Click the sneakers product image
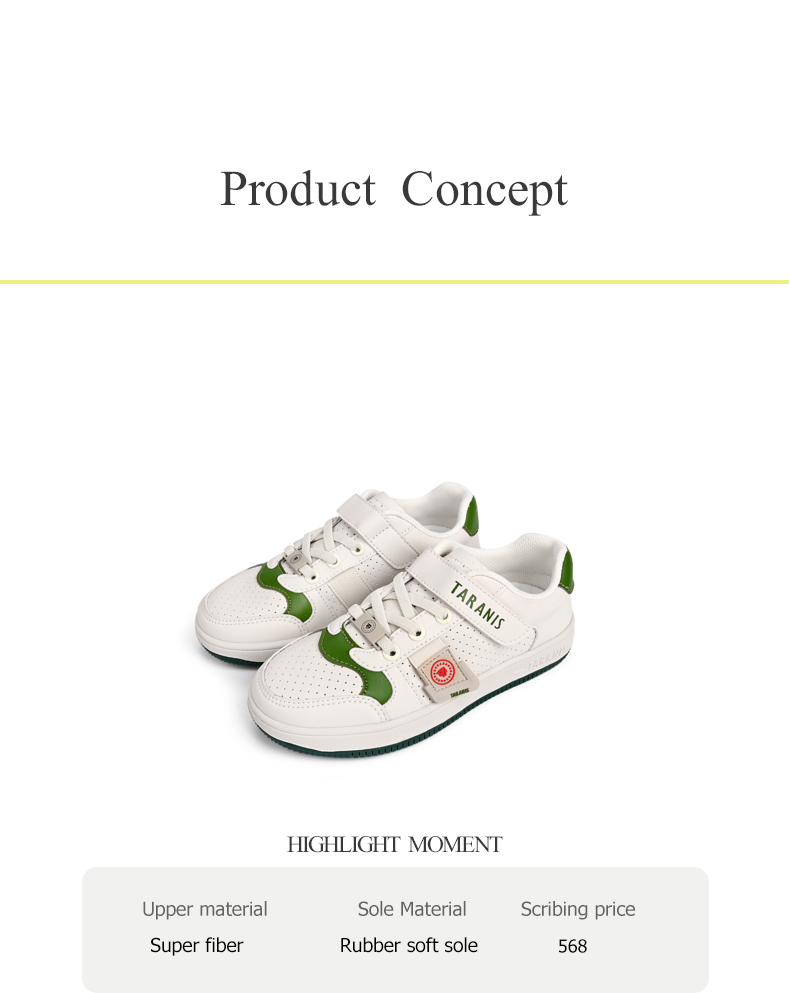This screenshot has width=790, height=993. tap(385, 621)
